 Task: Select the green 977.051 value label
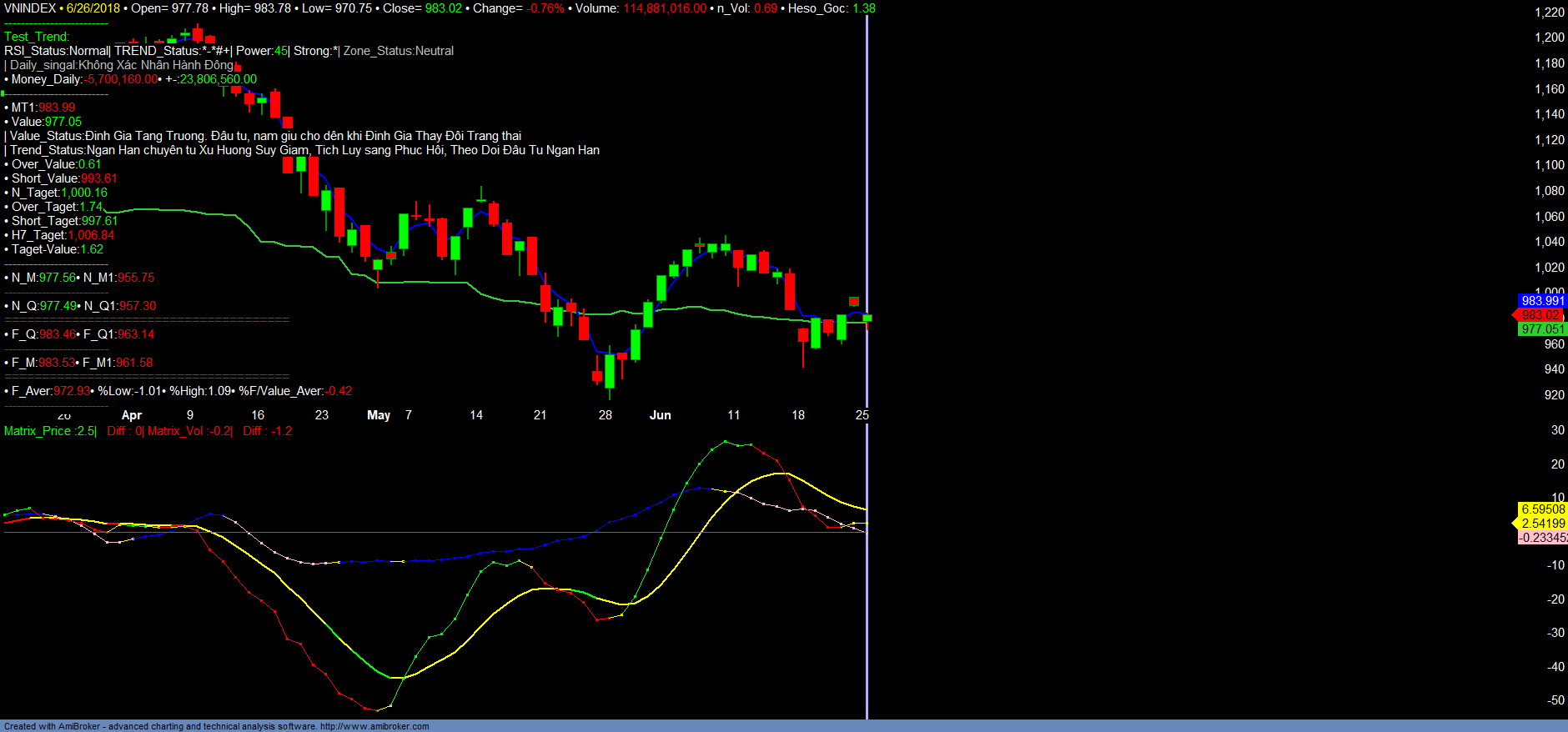(x=1542, y=329)
